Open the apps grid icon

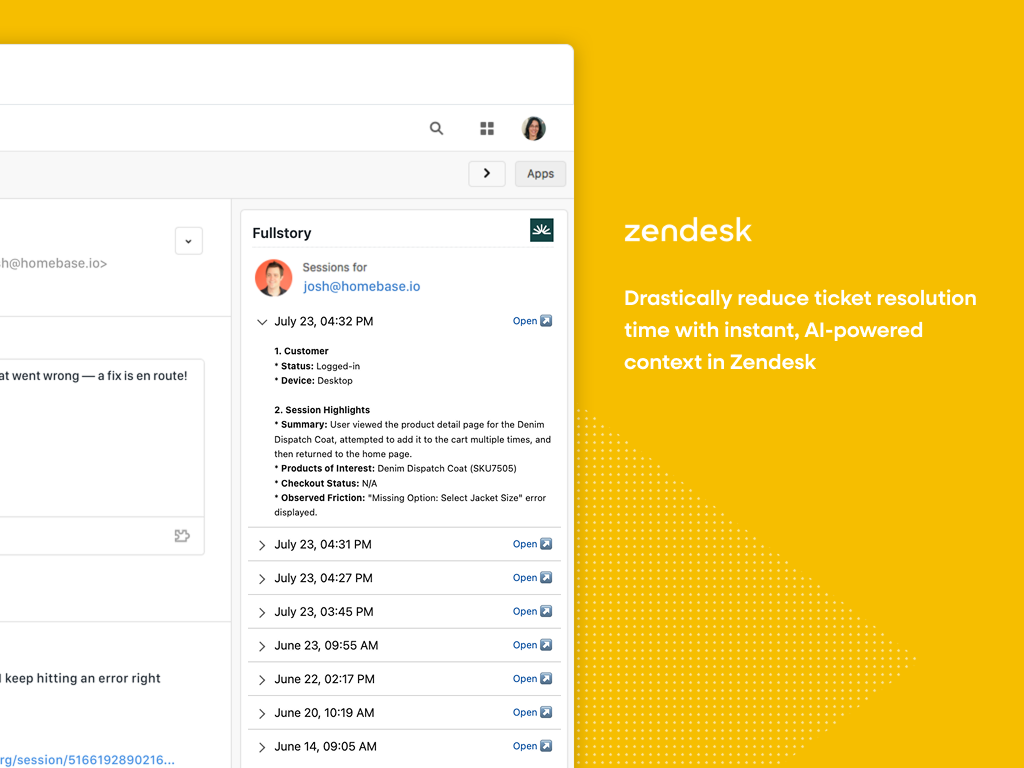(x=487, y=129)
